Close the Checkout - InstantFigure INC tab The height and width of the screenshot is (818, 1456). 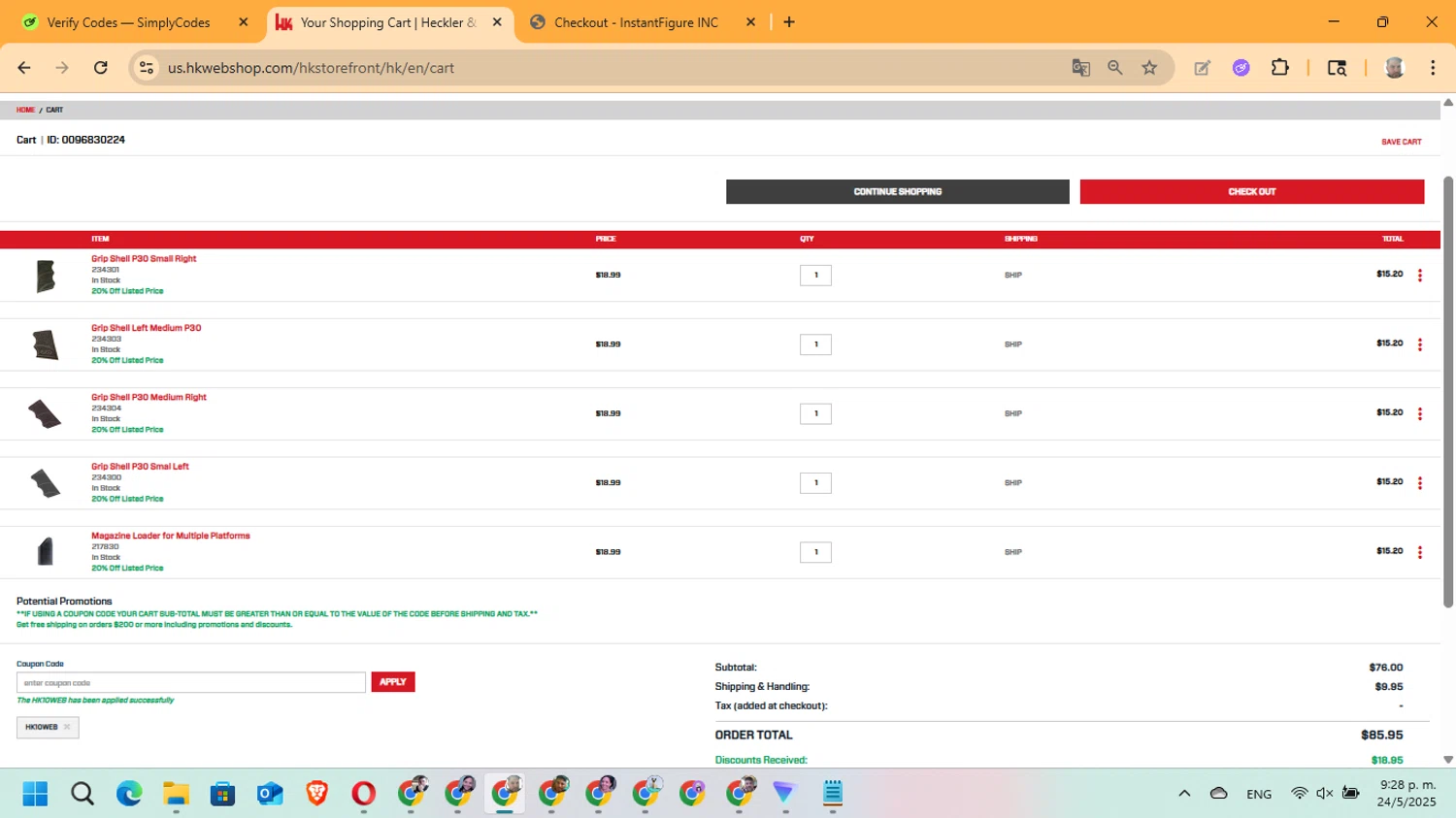click(x=750, y=22)
